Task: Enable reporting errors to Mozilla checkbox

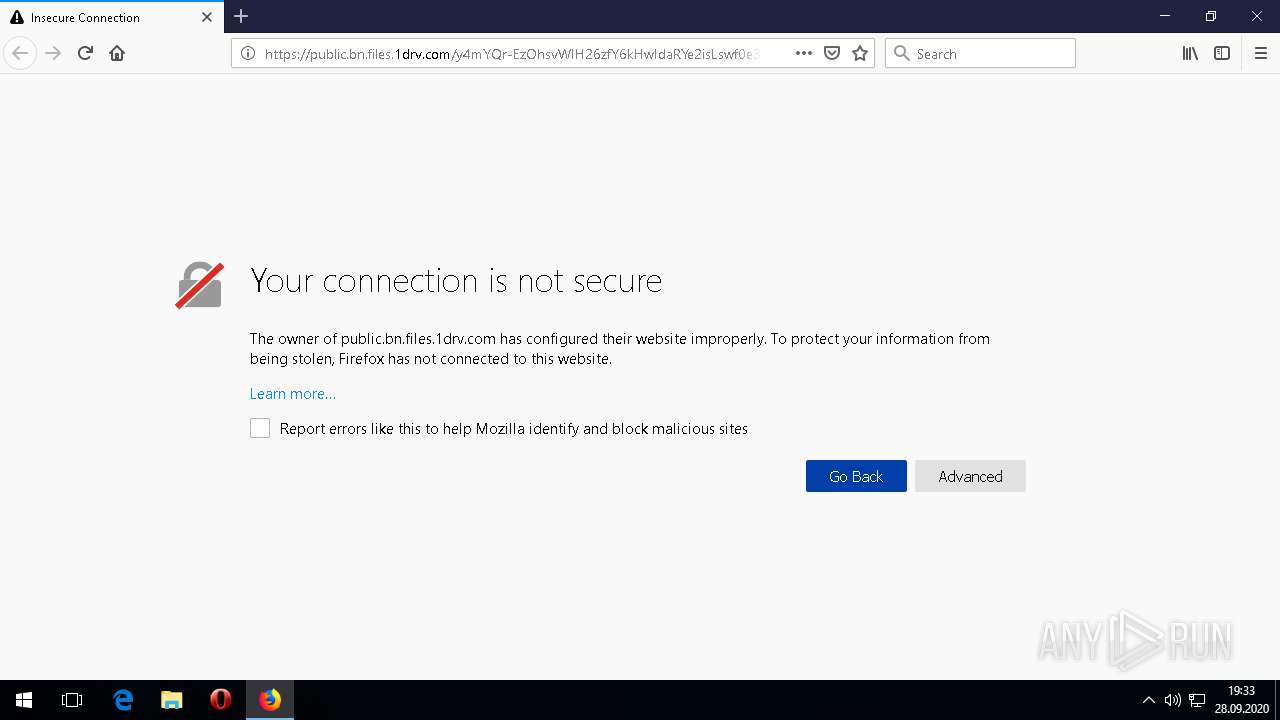Action: tap(260, 428)
